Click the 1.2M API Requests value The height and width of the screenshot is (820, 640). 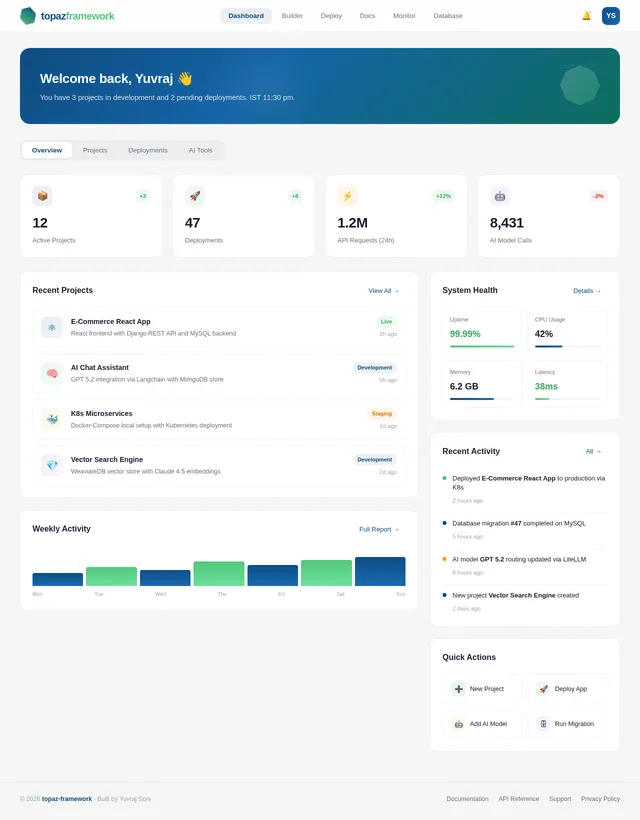point(352,223)
